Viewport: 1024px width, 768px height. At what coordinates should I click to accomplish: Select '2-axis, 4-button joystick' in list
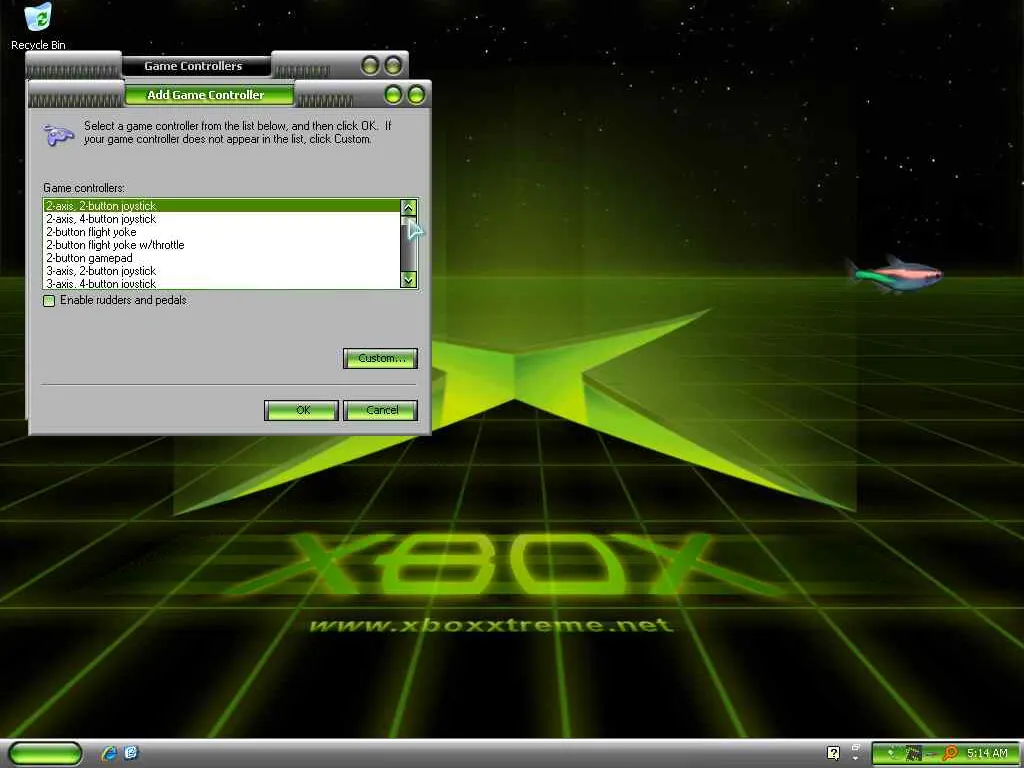221,219
